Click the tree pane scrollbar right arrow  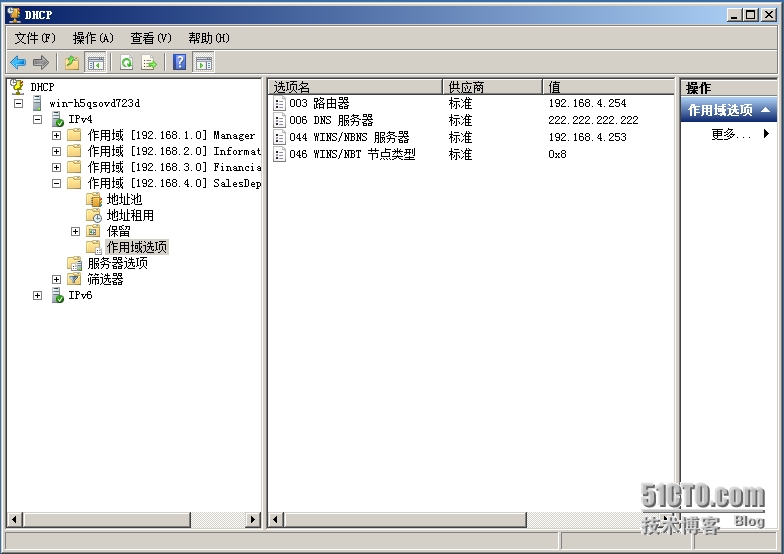click(253, 520)
